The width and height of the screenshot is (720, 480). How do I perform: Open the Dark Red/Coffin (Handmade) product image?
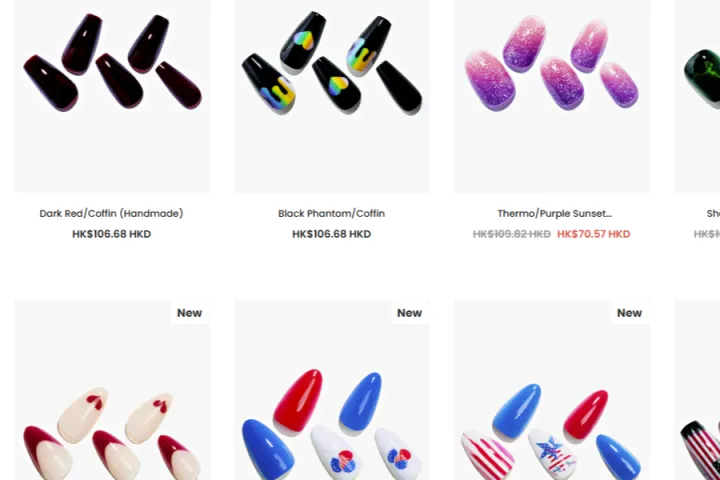112,96
